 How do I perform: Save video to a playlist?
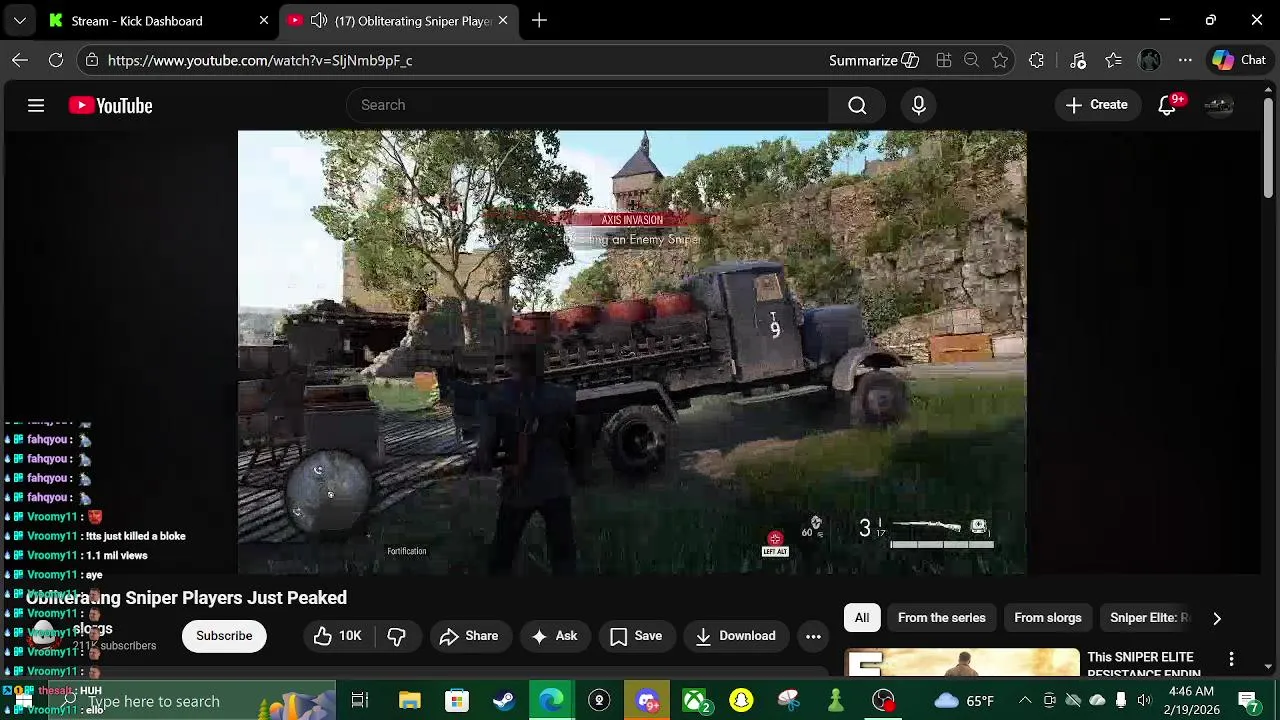636,636
